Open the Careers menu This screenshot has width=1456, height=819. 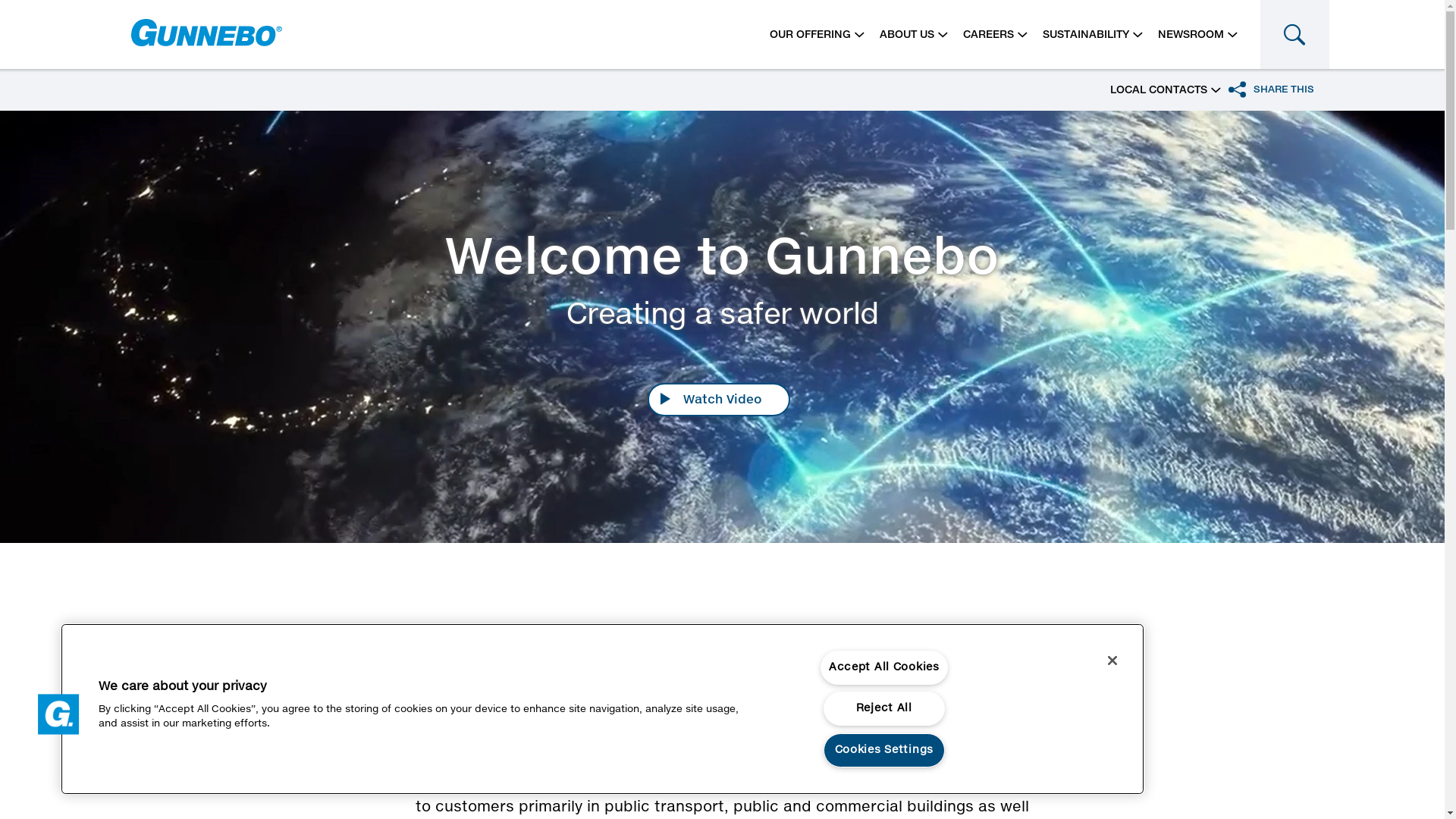tap(988, 35)
